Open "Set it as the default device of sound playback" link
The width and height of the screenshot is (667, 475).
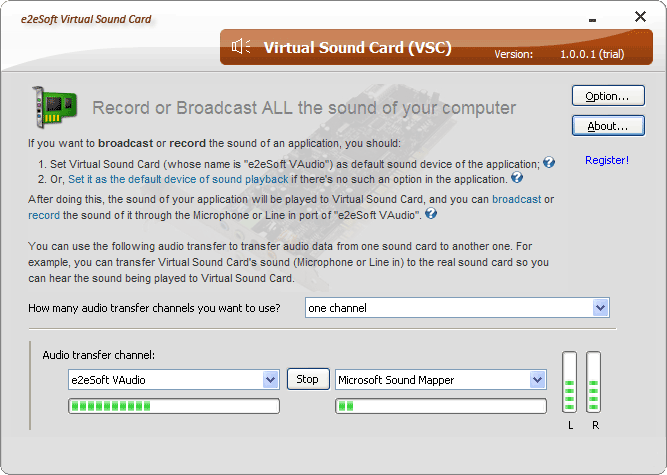pos(178,179)
